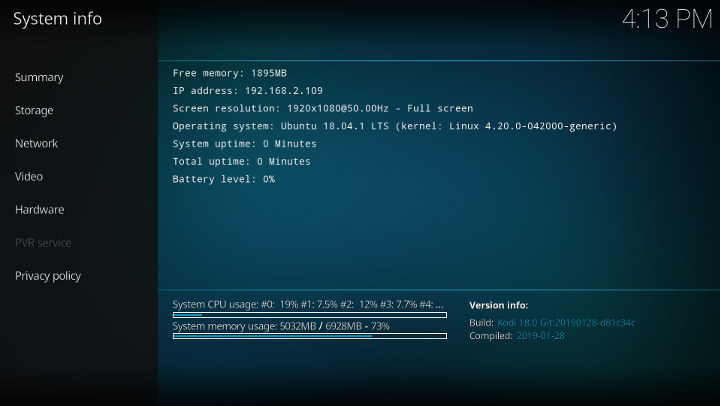Open the Storage section

34,110
